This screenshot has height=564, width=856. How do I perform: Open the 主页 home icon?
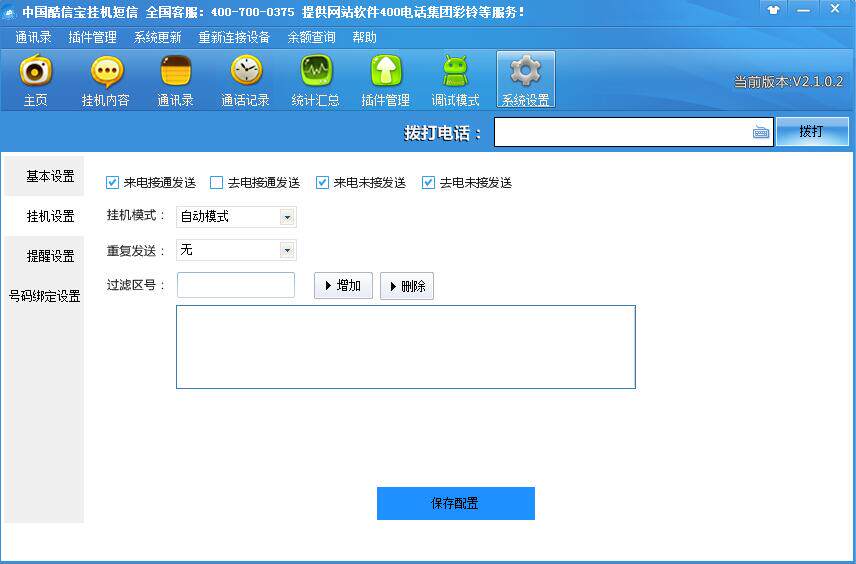[36, 72]
